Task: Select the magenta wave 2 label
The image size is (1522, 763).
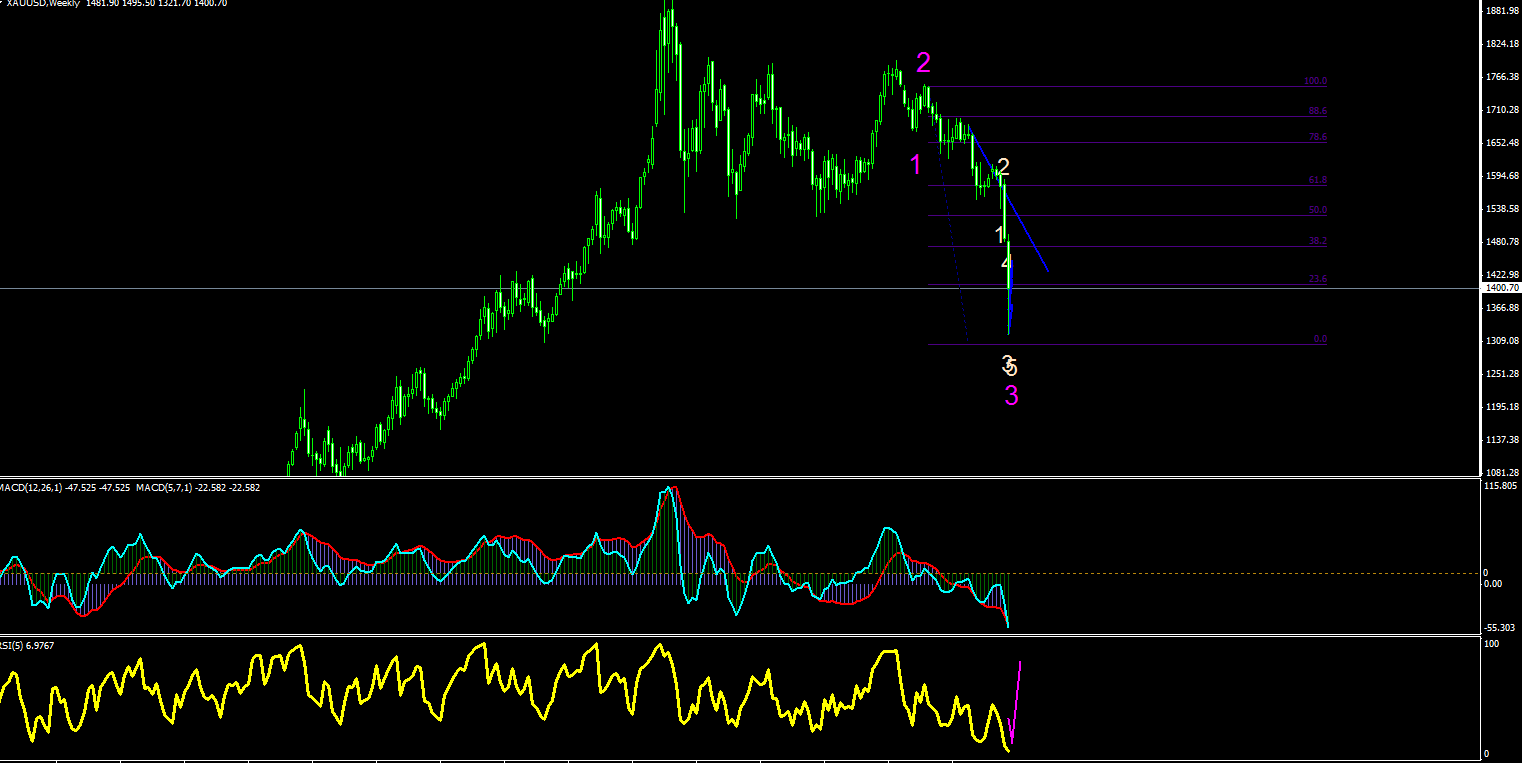Action: (923, 63)
